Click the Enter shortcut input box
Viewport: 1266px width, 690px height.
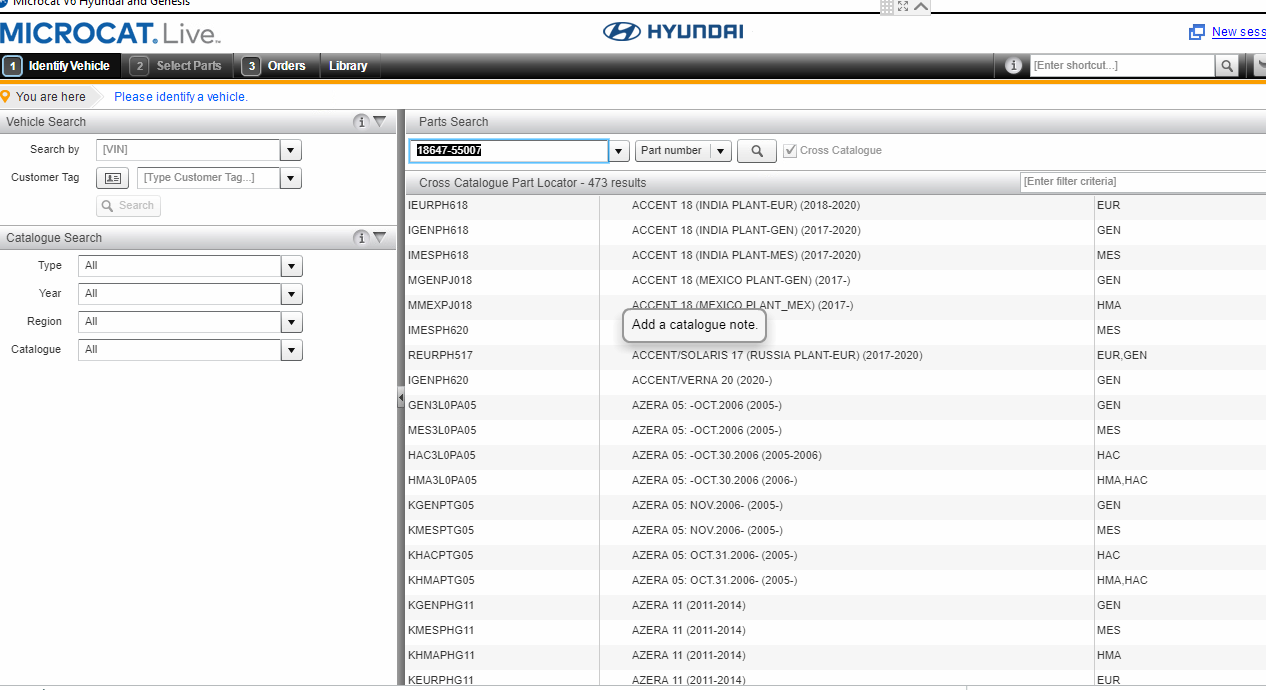(x=1122, y=66)
